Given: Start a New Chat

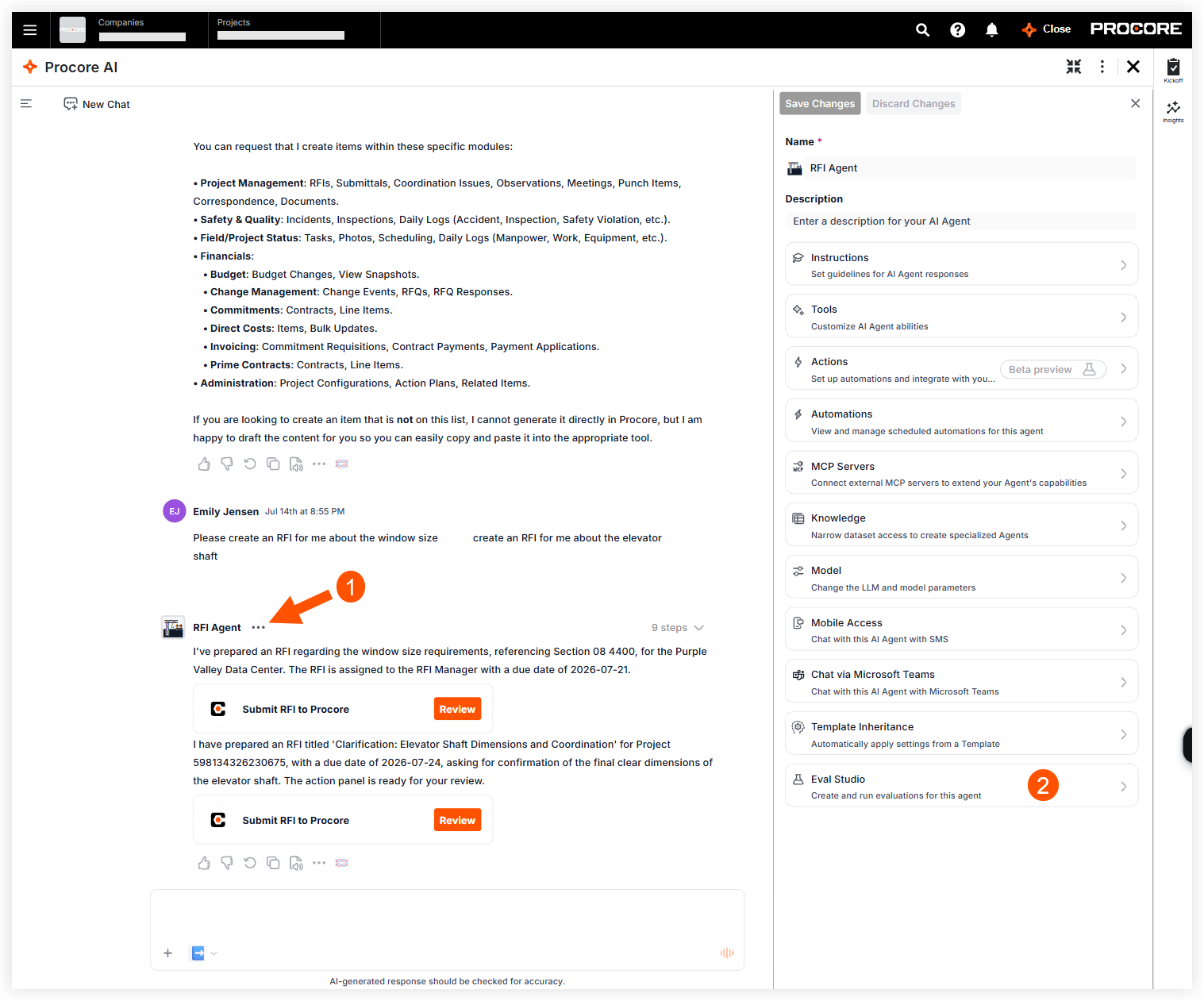Looking at the screenshot, I should tap(97, 104).
